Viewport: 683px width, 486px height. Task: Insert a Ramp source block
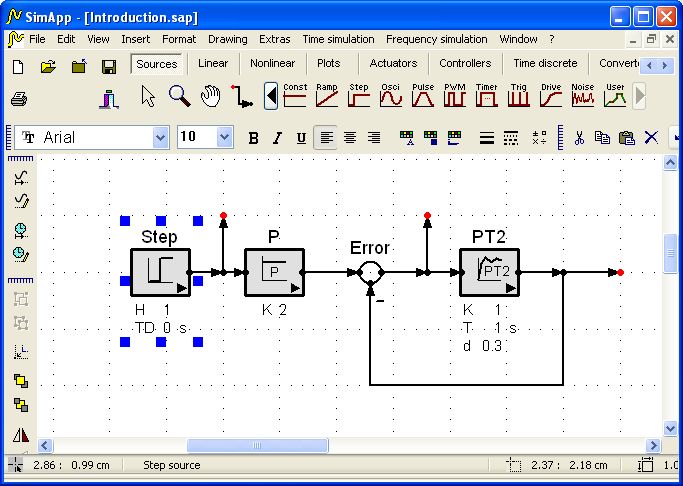pos(327,95)
